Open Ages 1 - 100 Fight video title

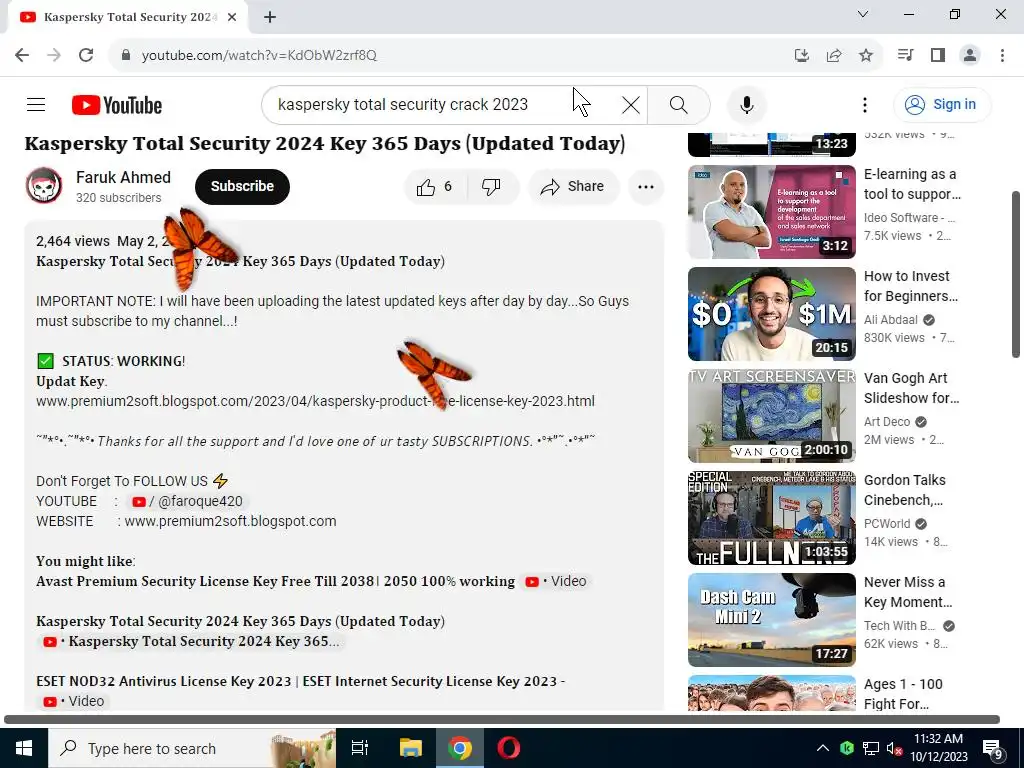903,694
